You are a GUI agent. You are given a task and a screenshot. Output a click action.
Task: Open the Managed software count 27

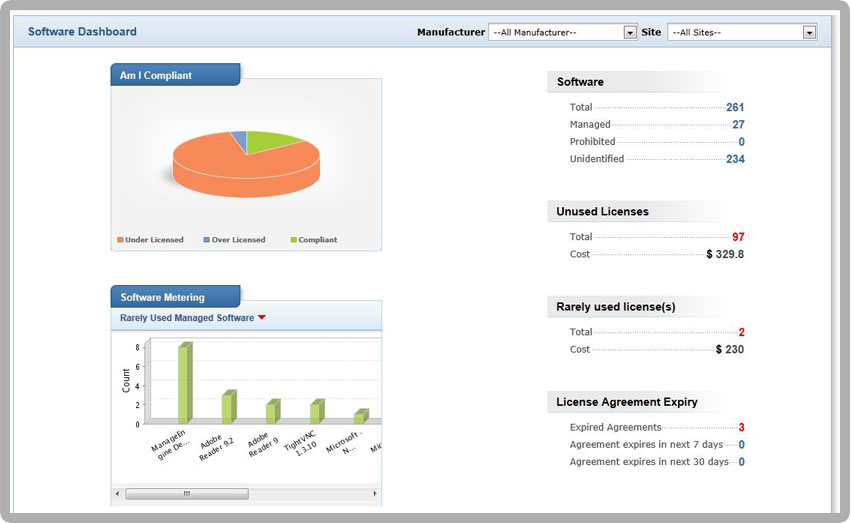pyautogui.click(x=738, y=125)
